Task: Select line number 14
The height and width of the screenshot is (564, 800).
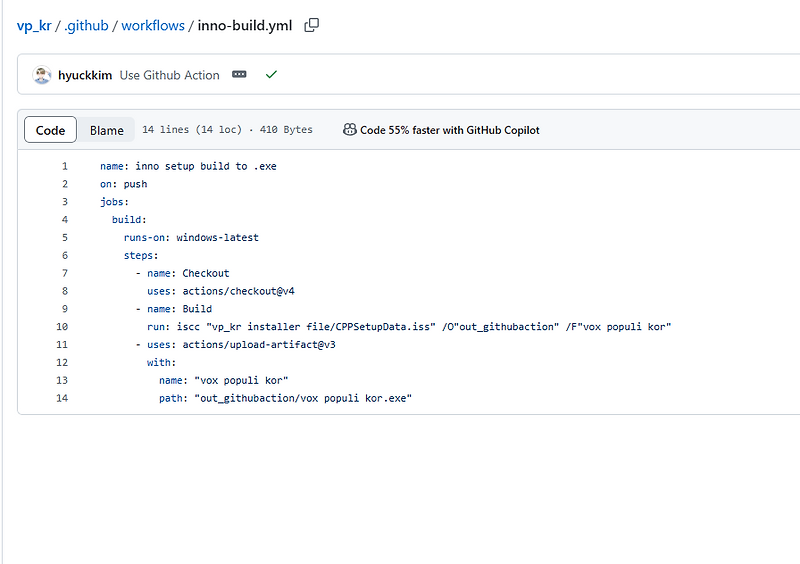Action: pyautogui.click(x=62, y=399)
